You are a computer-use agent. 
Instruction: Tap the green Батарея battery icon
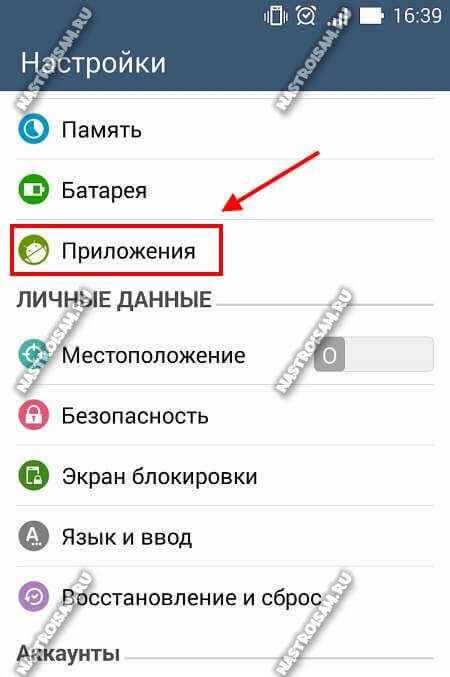tap(33, 189)
